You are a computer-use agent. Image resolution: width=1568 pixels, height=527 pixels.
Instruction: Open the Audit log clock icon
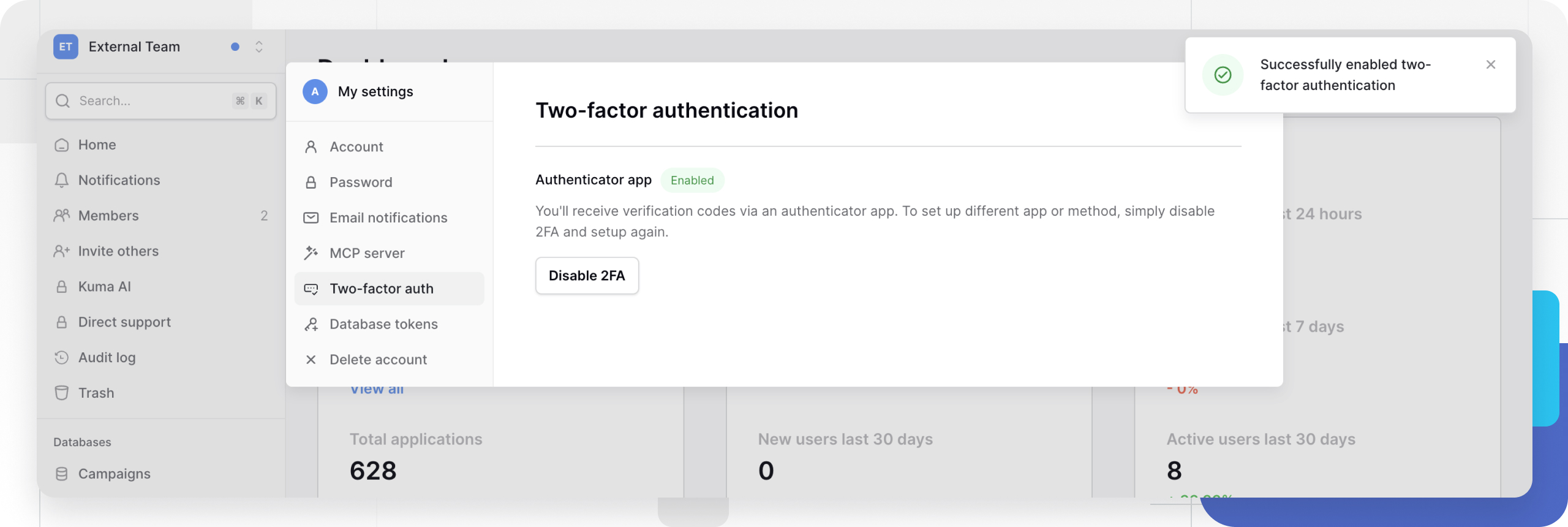point(61,357)
